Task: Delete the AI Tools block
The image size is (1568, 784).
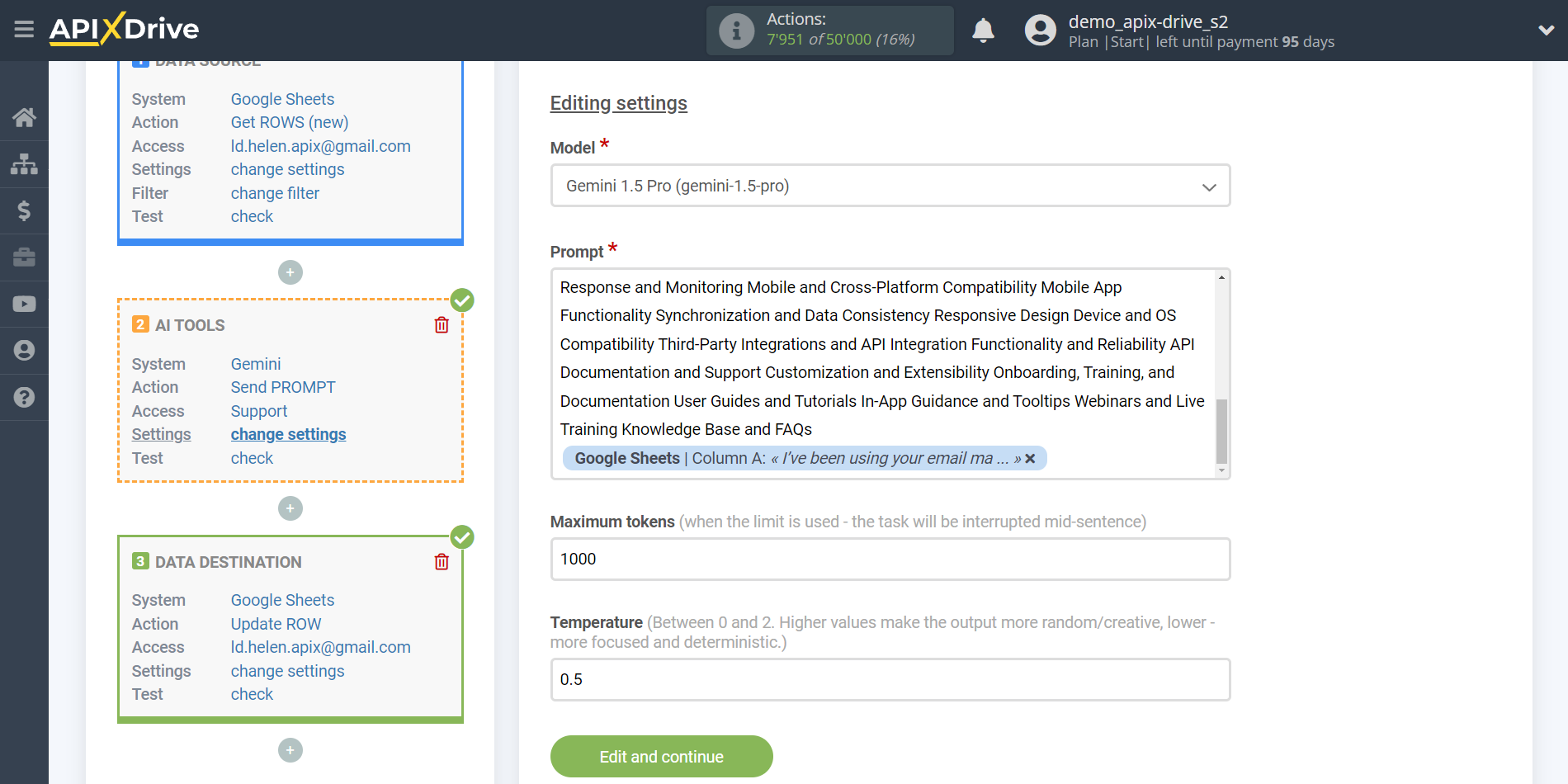Action: coord(442,325)
